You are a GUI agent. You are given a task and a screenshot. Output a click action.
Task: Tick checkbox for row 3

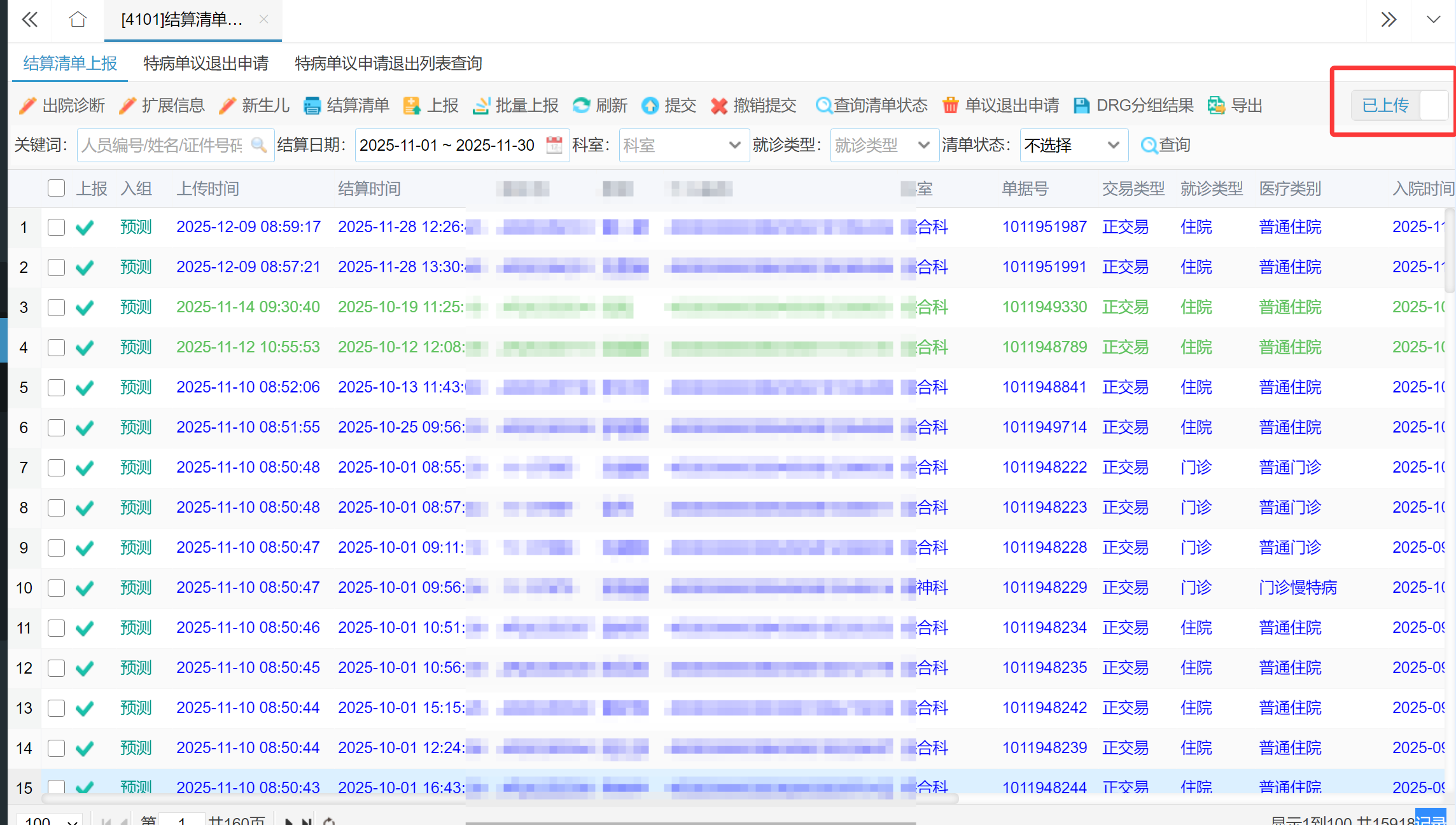click(56, 307)
